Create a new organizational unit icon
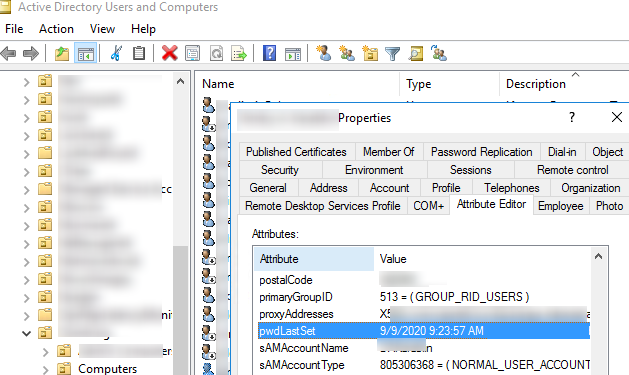This screenshot has height=375, width=629. pos(370,53)
